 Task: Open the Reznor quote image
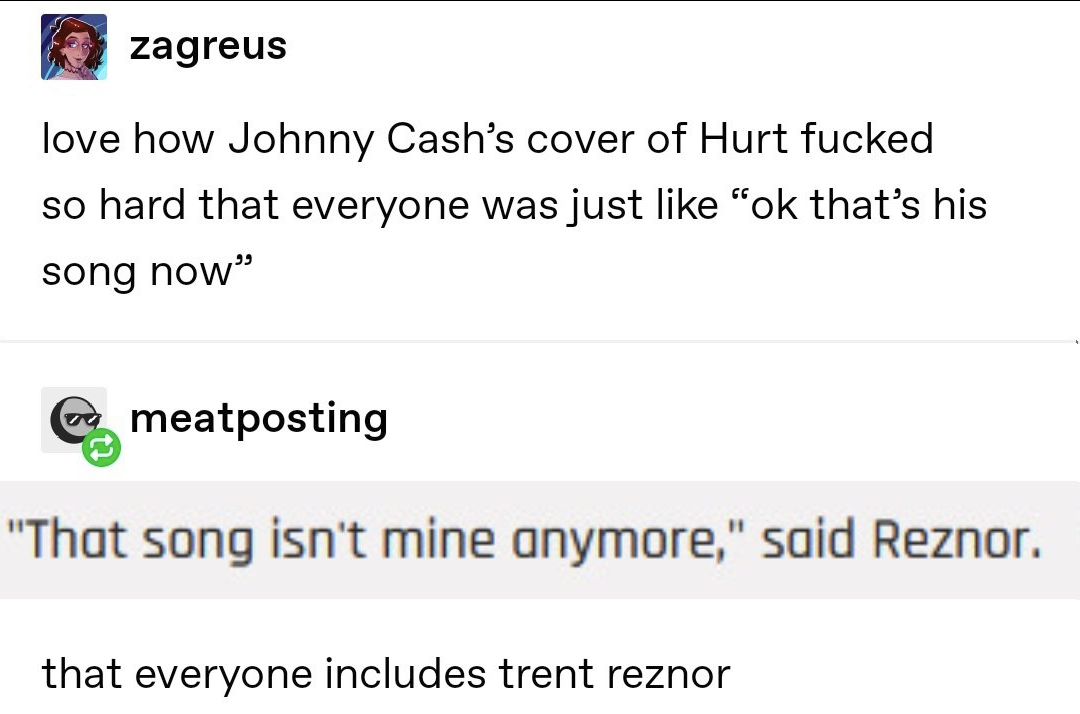tap(540, 540)
